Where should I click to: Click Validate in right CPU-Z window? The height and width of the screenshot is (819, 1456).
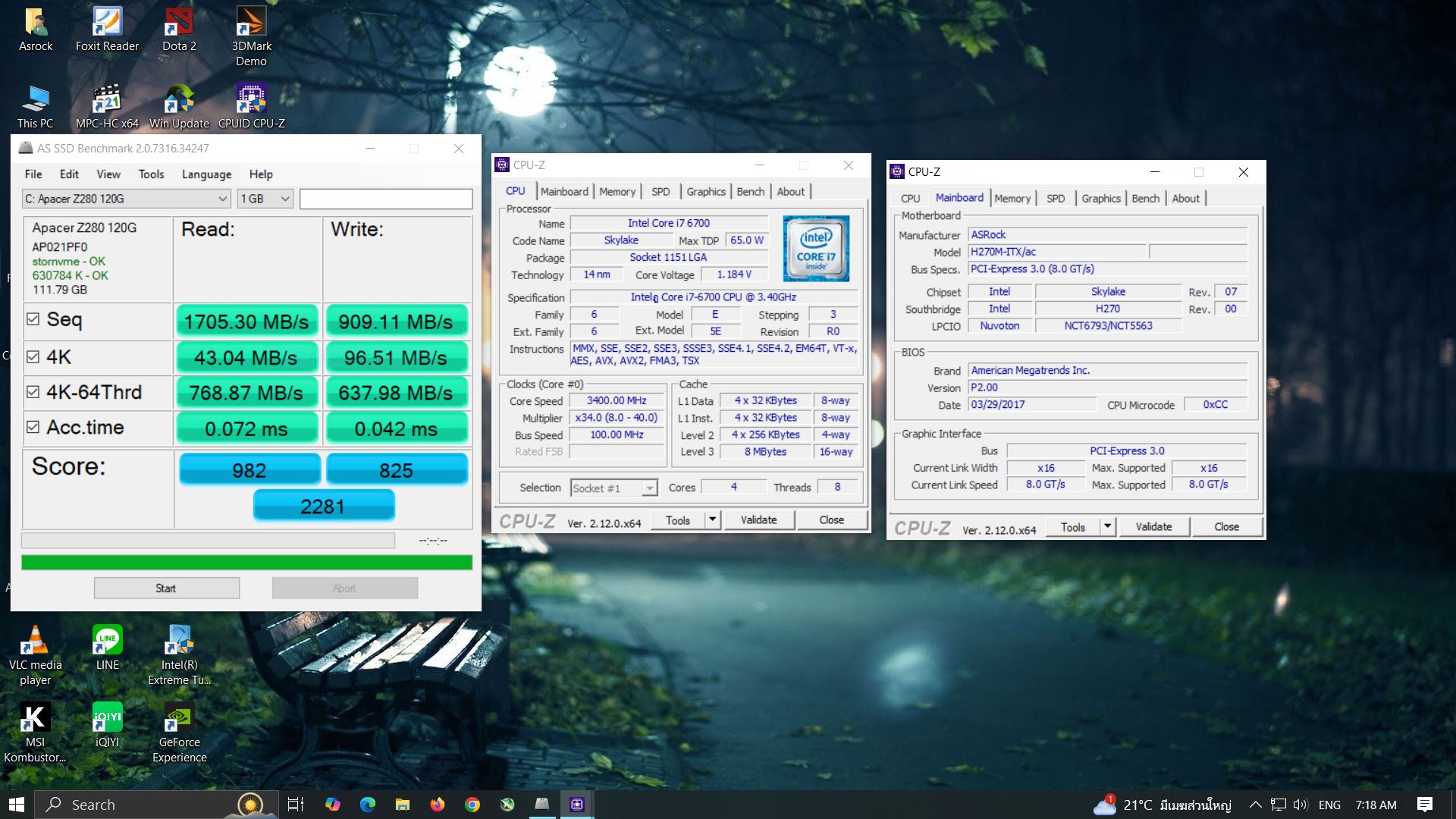[1153, 526]
